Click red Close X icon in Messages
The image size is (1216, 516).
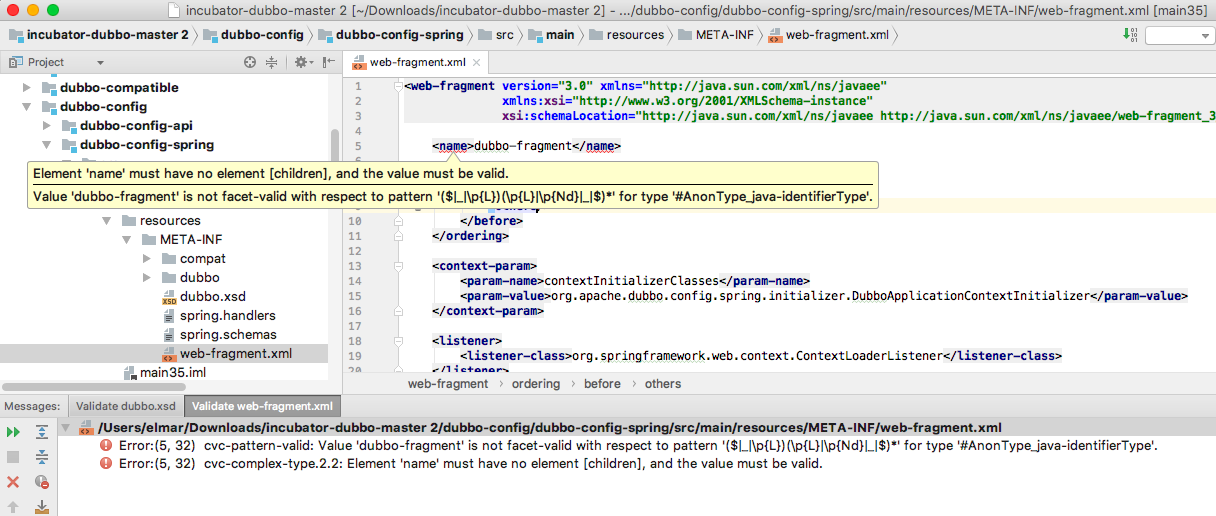tap(14, 482)
